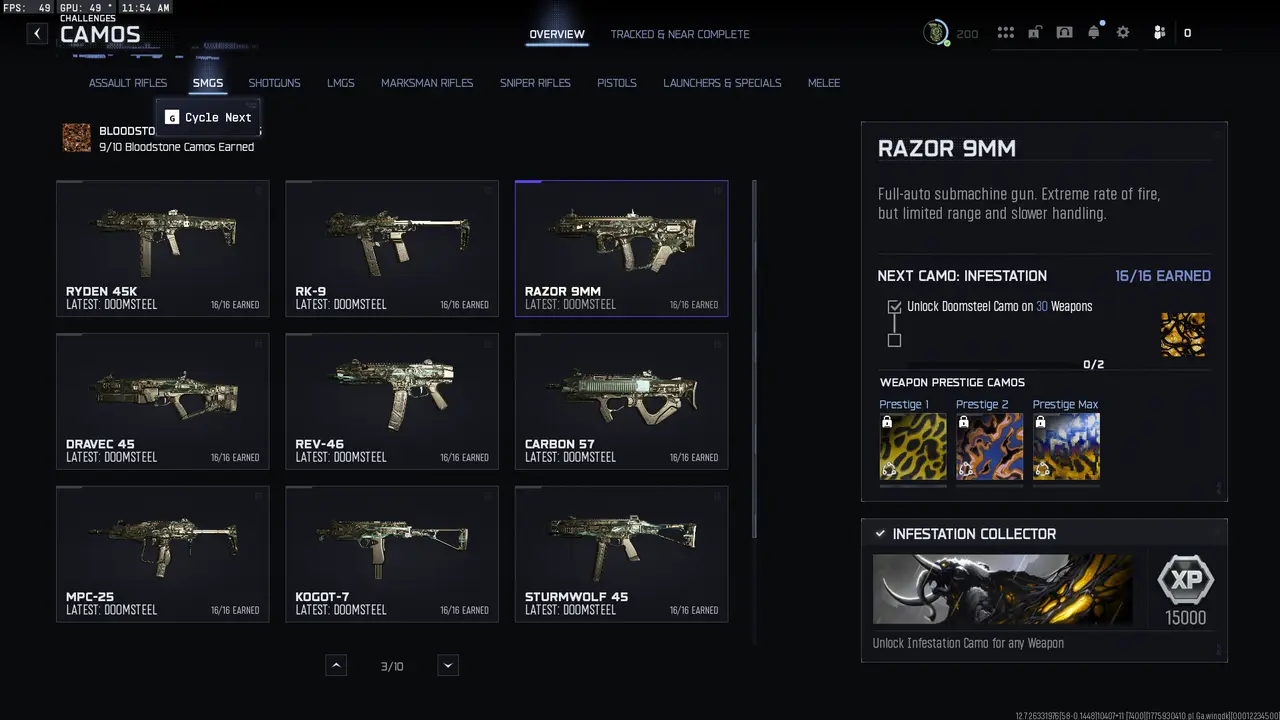Click the "200" player level number
The height and width of the screenshot is (720, 1280).
(x=967, y=34)
